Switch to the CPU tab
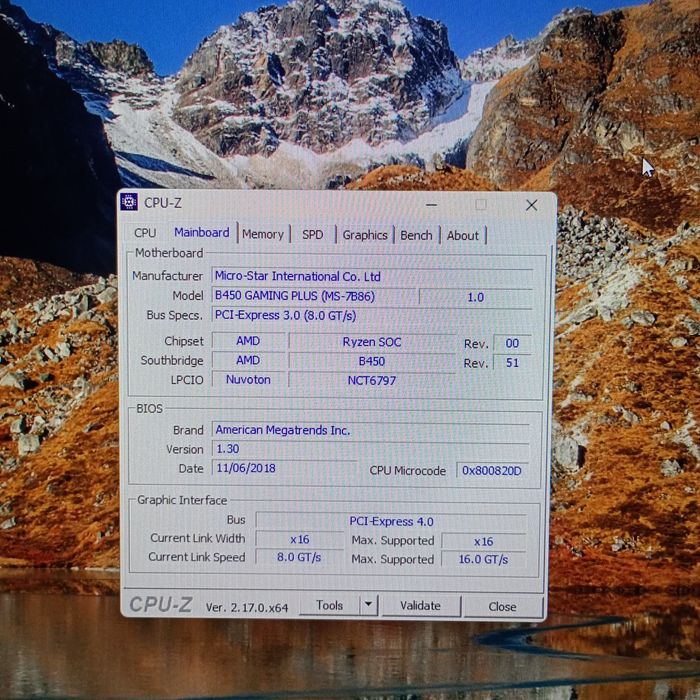Image resolution: width=700 pixels, height=700 pixels. pyautogui.click(x=145, y=233)
